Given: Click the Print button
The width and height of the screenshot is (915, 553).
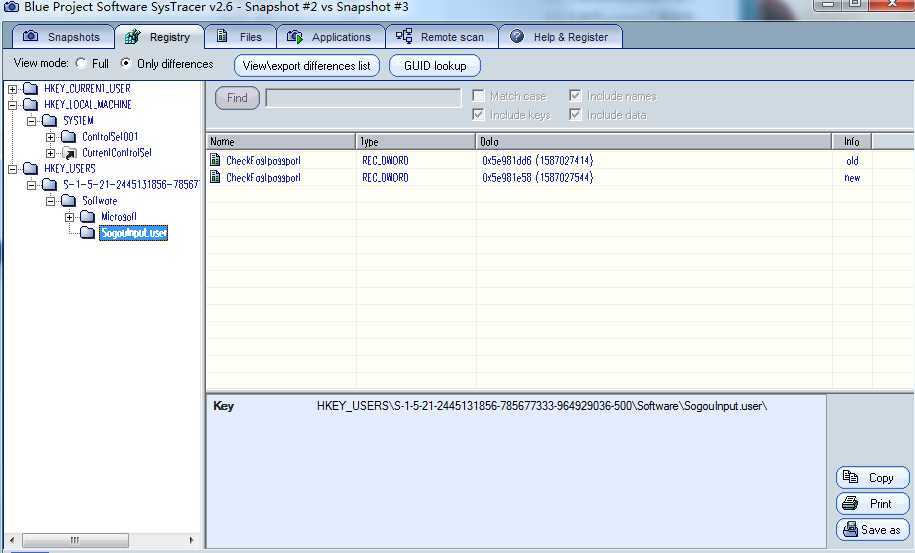Looking at the screenshot, I should pos(872,503).
